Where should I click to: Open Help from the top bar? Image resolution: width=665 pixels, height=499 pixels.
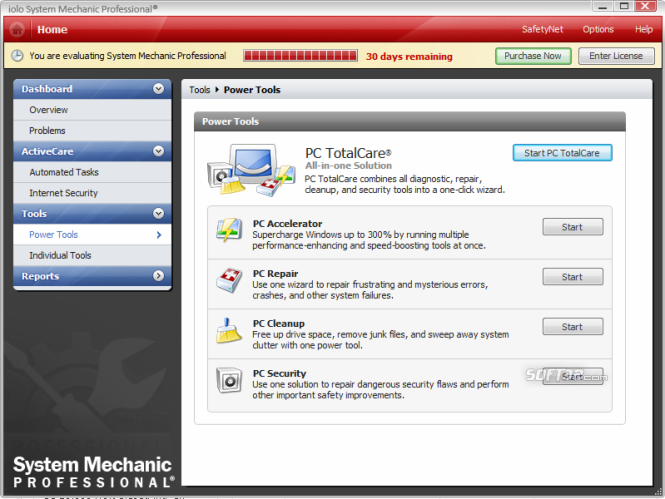(643, 29)
